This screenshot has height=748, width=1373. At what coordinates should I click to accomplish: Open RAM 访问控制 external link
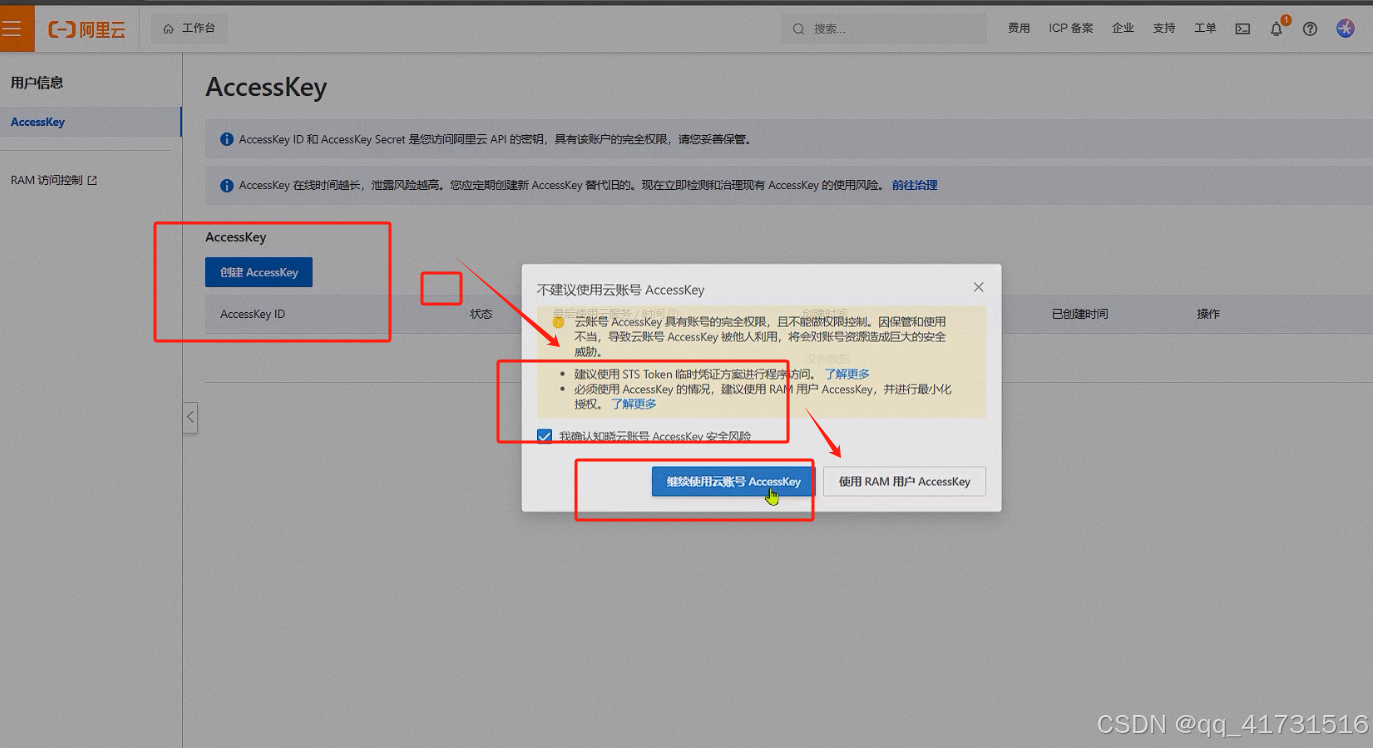(54, 181)
